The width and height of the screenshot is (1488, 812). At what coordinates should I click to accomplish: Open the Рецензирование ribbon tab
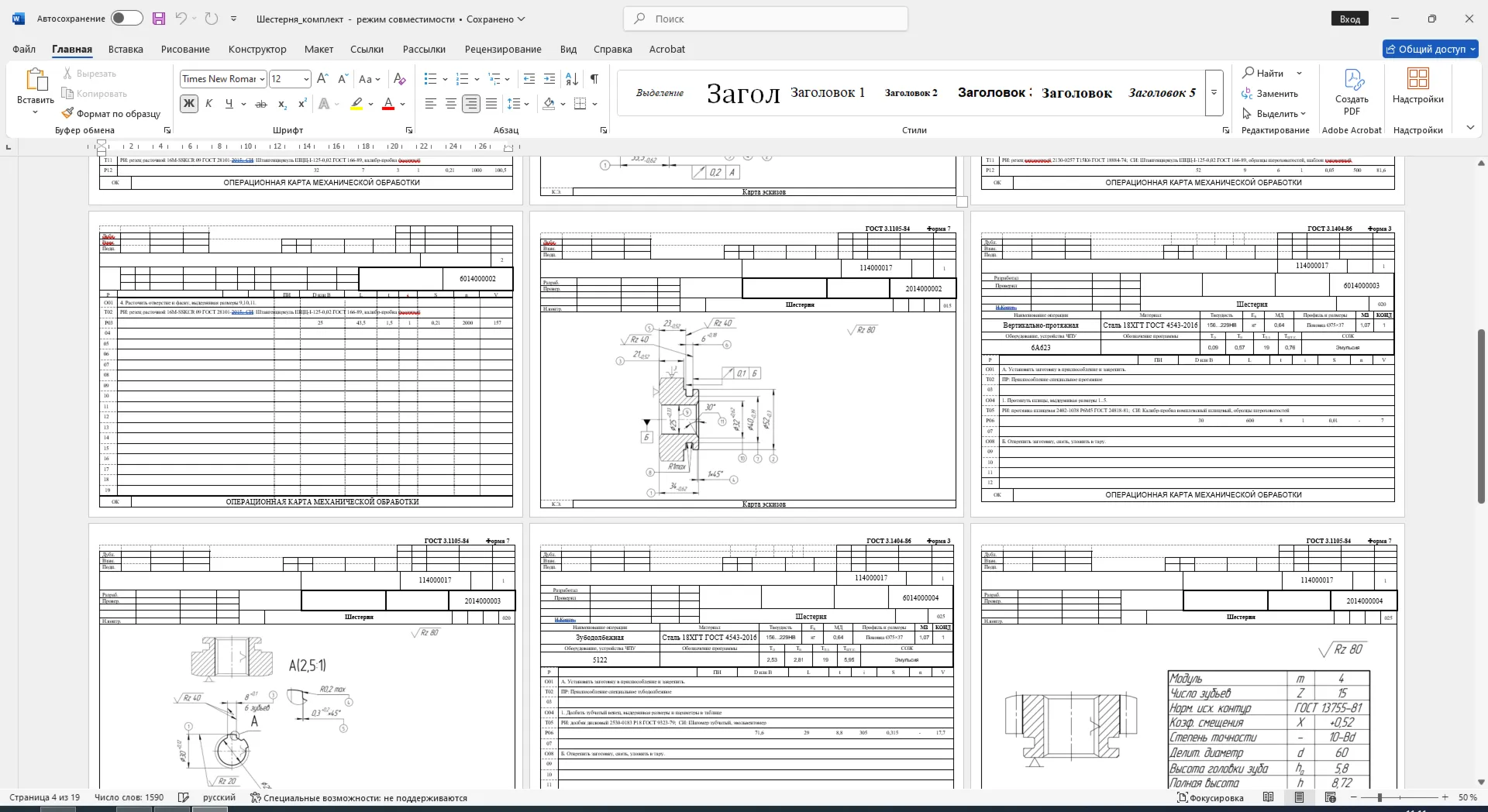(x=503, y=49)
